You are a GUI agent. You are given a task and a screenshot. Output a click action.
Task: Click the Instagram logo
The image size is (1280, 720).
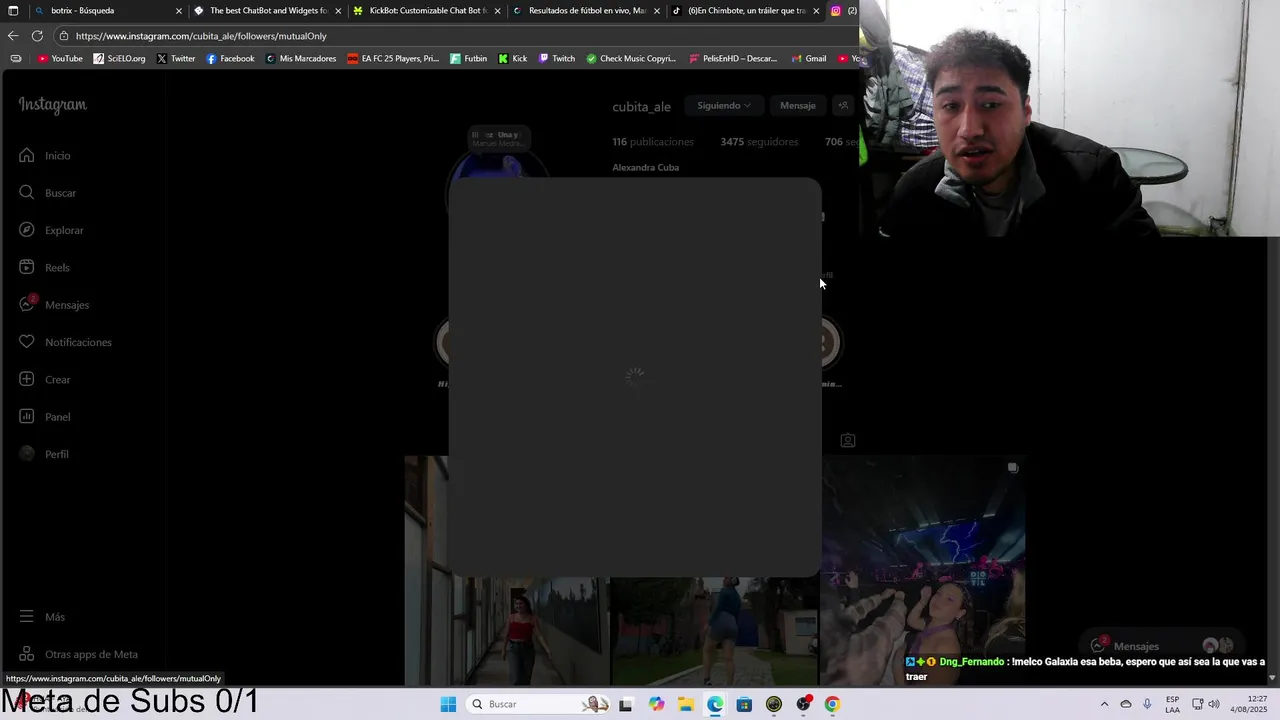[x=52, y=105]
